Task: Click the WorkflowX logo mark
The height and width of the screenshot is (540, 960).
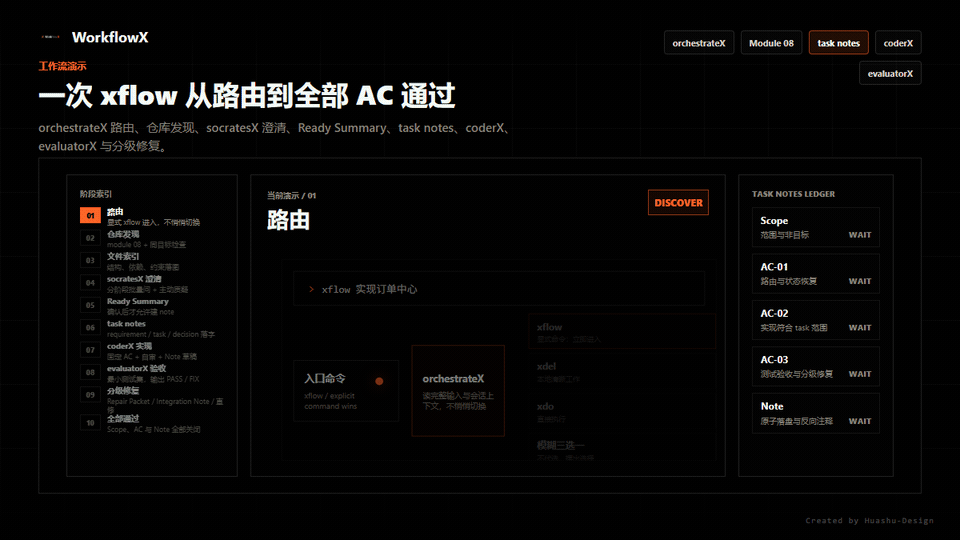Action: click(x=50, y=37)
